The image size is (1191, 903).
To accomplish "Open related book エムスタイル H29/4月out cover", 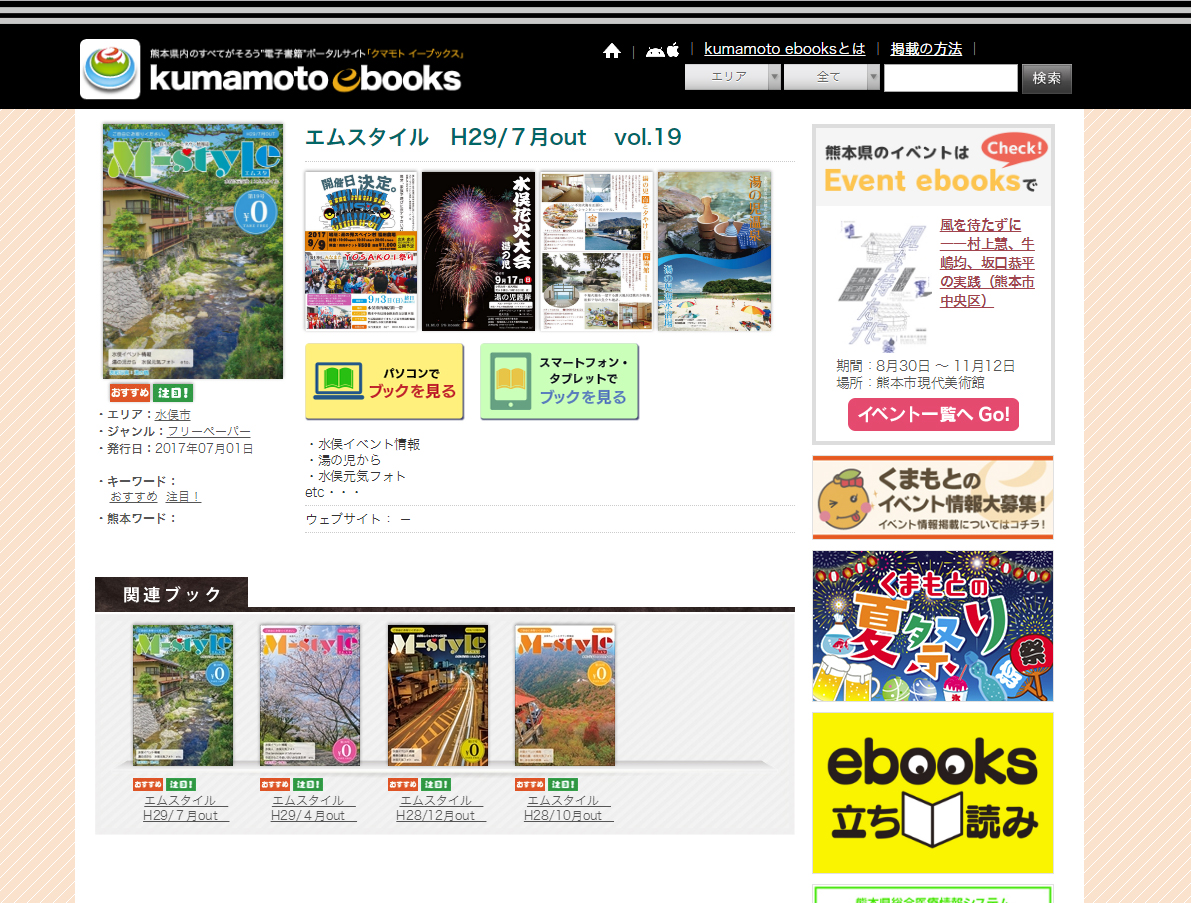I will (x=309, y=695).
